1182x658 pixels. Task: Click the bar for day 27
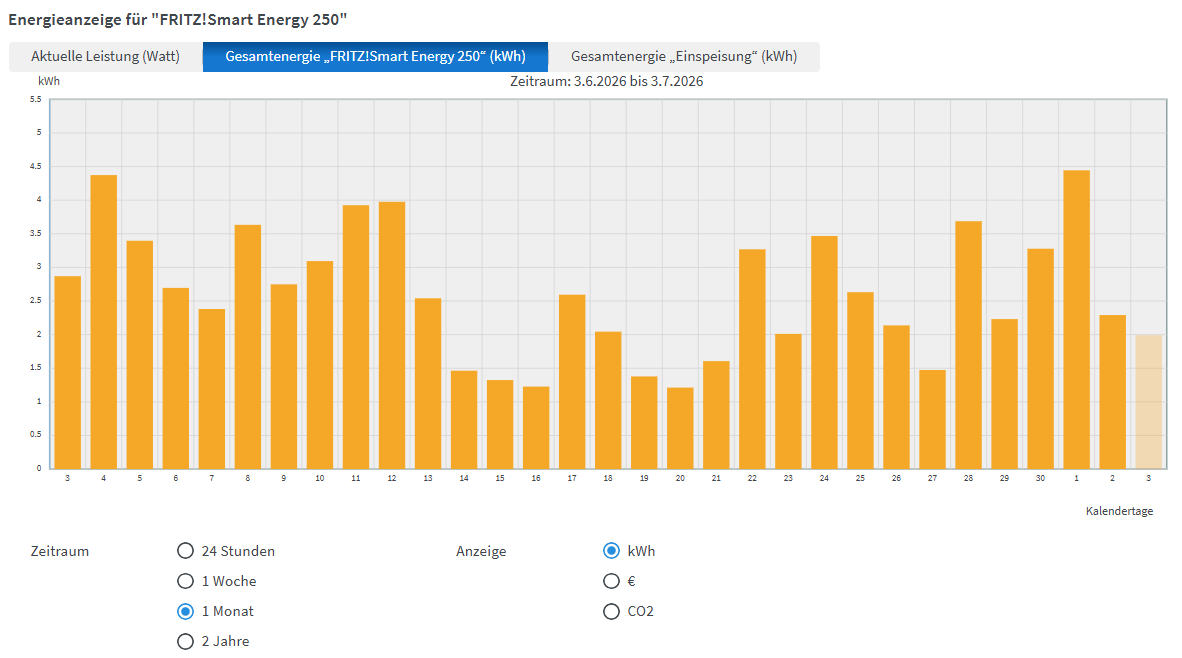[x=932, y=419]
